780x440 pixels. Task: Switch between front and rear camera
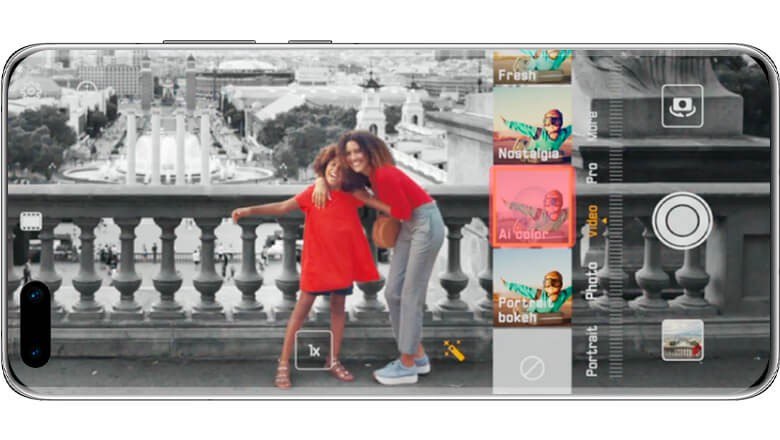click(x=682, y=106)
